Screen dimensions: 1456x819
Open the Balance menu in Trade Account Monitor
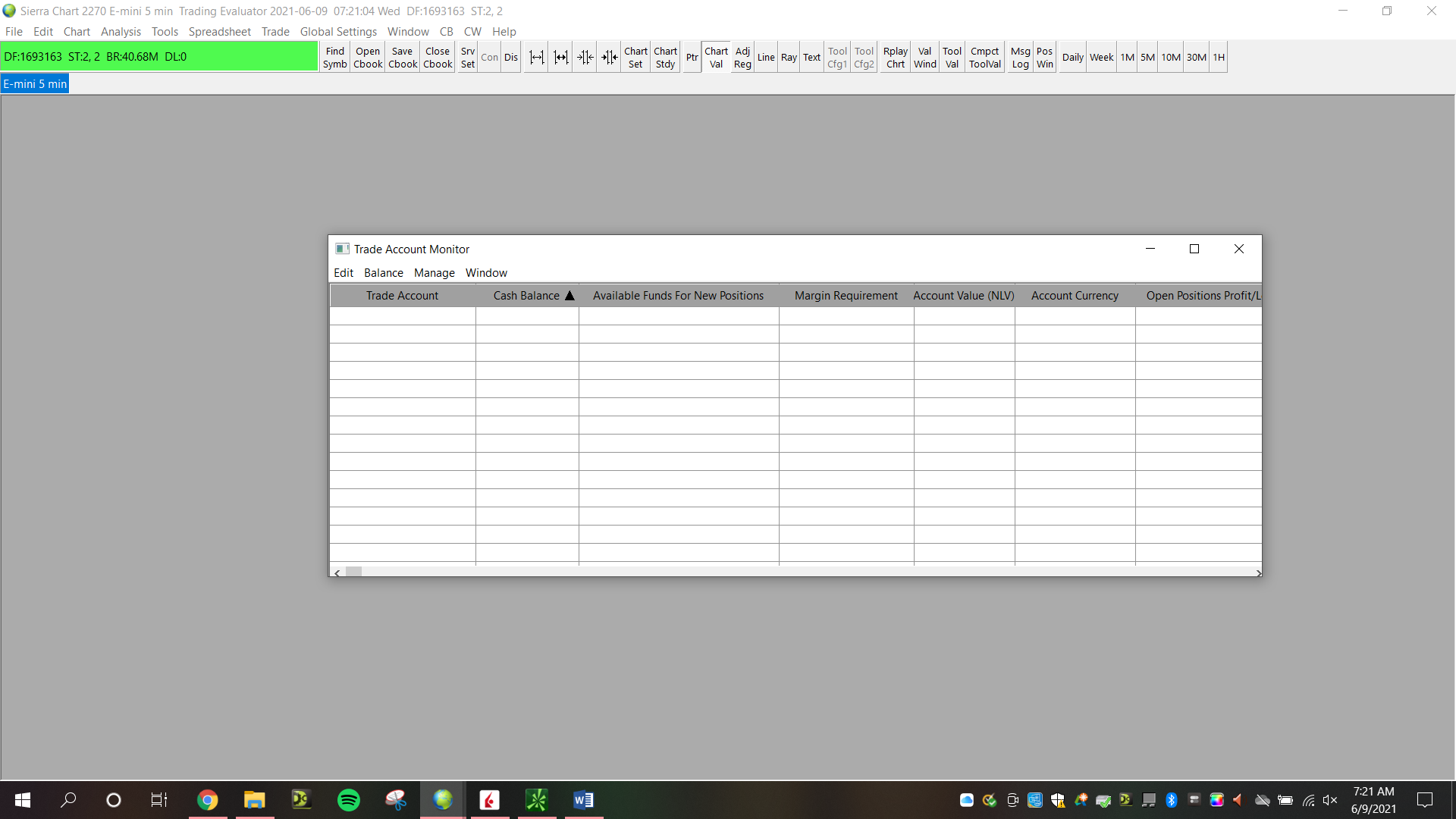[383, 273]
